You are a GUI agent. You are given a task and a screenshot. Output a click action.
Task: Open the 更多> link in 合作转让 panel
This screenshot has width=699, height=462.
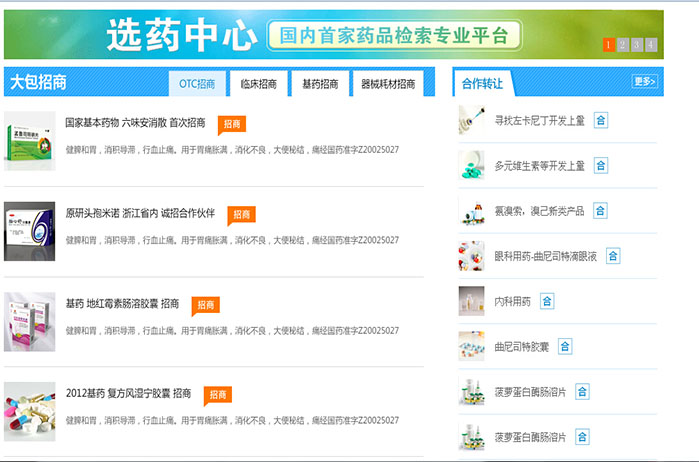644,82
